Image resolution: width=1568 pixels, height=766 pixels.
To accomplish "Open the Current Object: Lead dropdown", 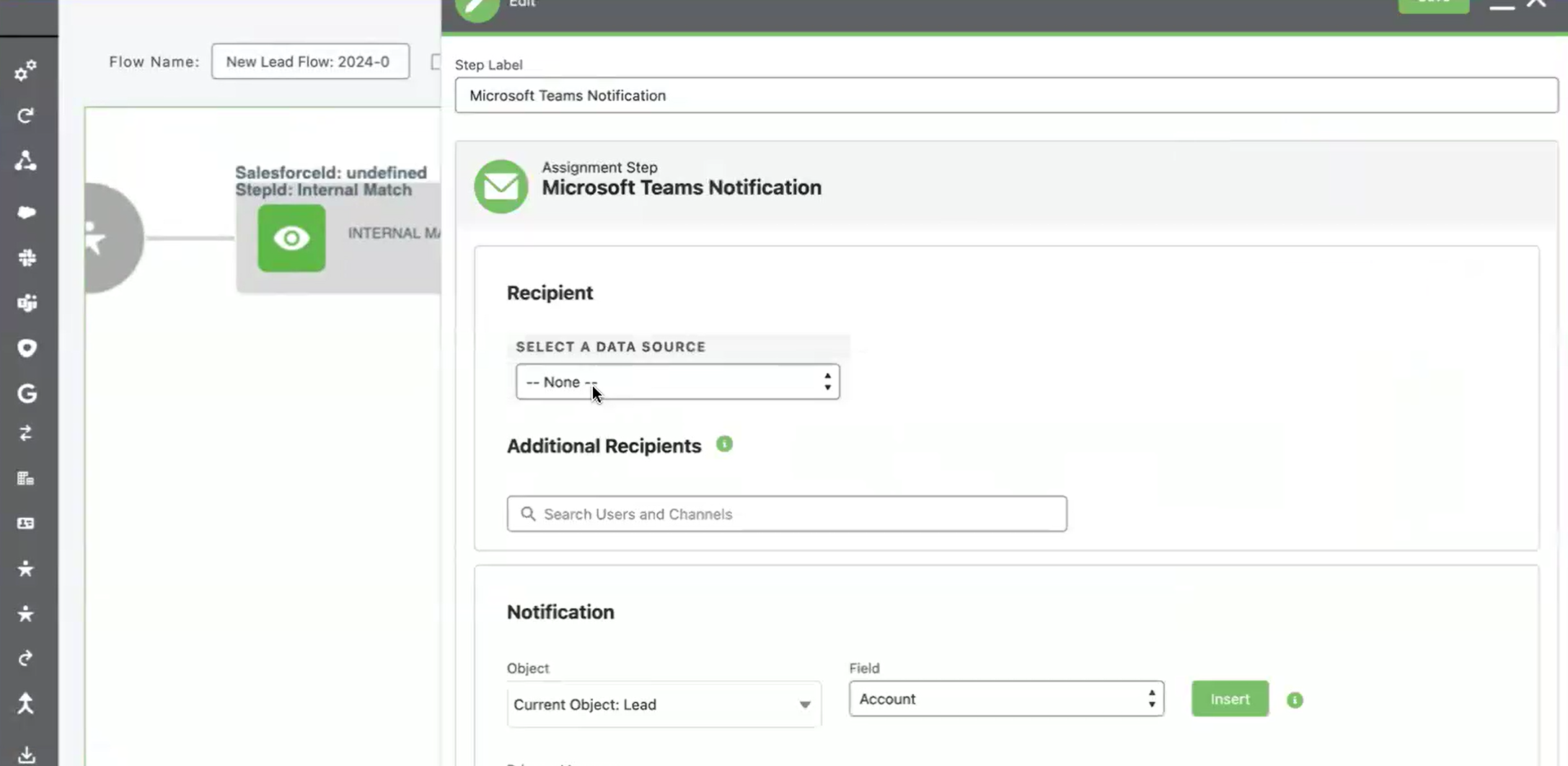I will (664, 705).
